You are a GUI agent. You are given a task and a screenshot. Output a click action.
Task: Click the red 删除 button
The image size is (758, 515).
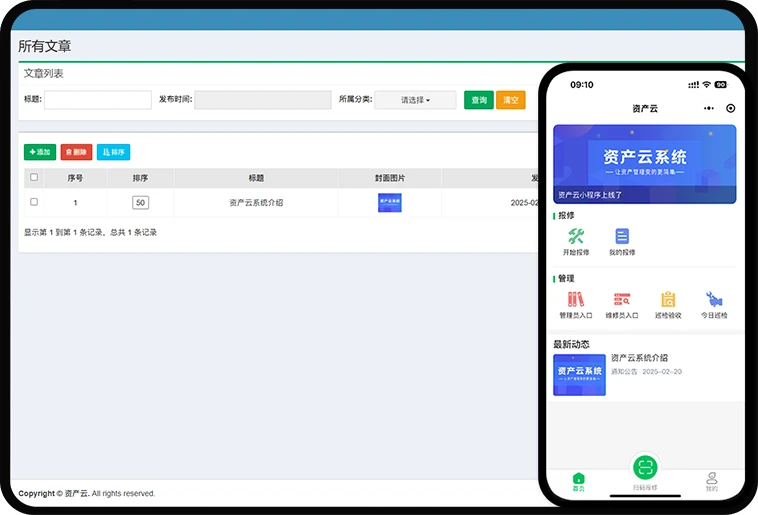(76, 152)
